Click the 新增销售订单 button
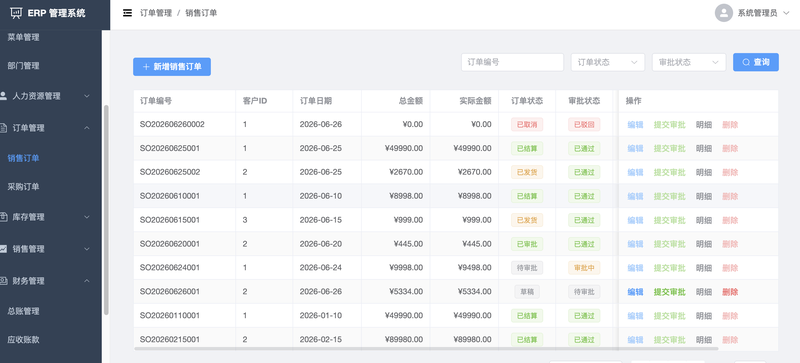 point(172,66)
